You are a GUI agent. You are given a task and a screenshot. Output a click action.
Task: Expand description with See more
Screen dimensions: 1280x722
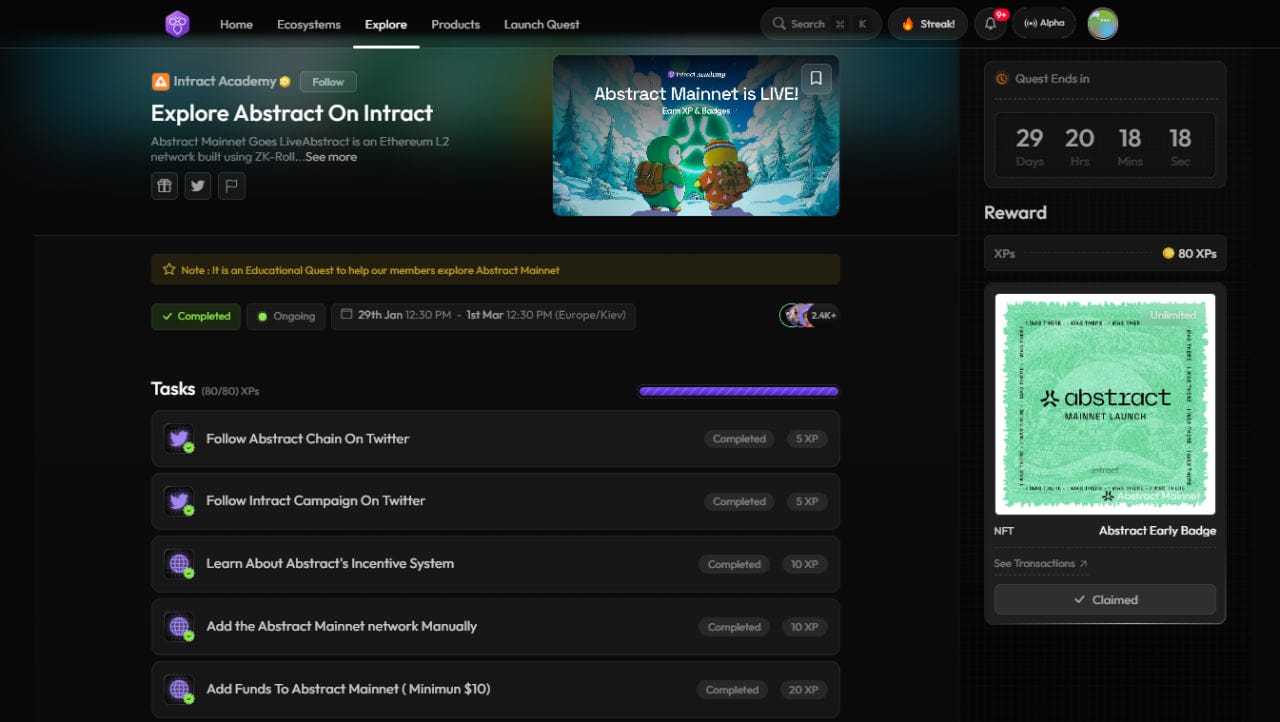coord(331,157)
